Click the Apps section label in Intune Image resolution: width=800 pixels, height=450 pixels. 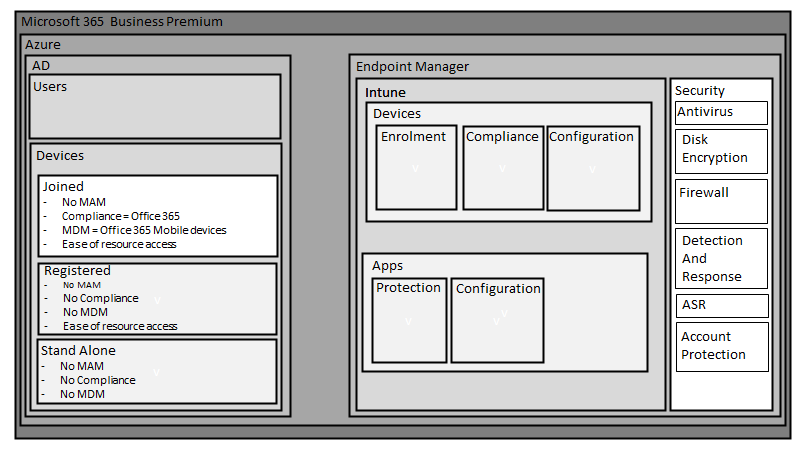387,266
